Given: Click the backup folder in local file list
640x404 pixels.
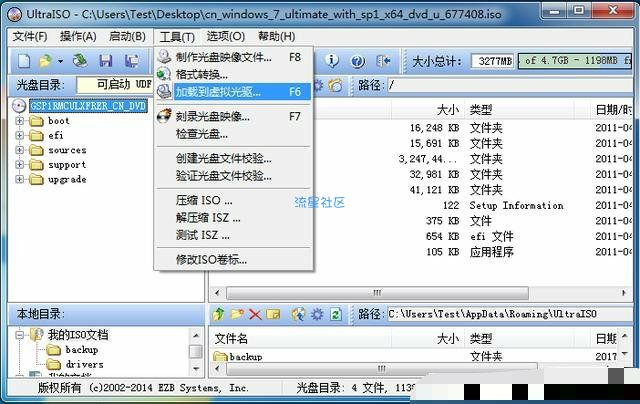Looking at the screenshot, I should (245, 357).
